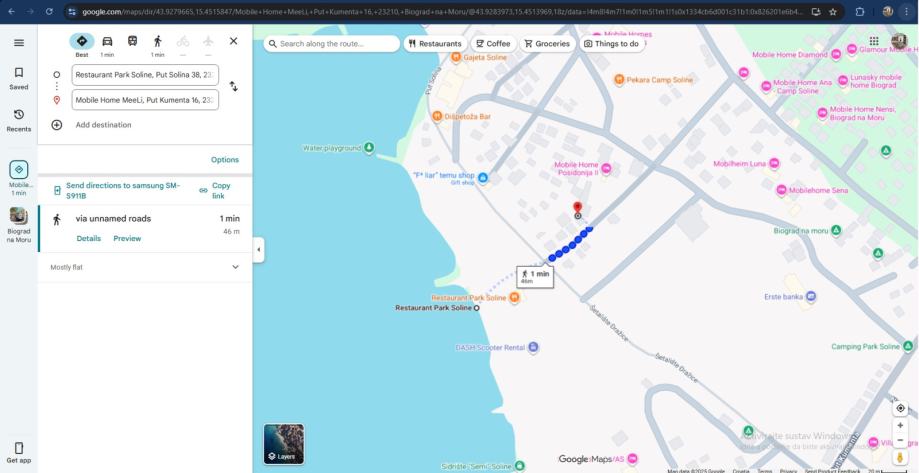Select Restaurant Park Soline map marker
The image size is (919, 473).
[x=515, y=298]
